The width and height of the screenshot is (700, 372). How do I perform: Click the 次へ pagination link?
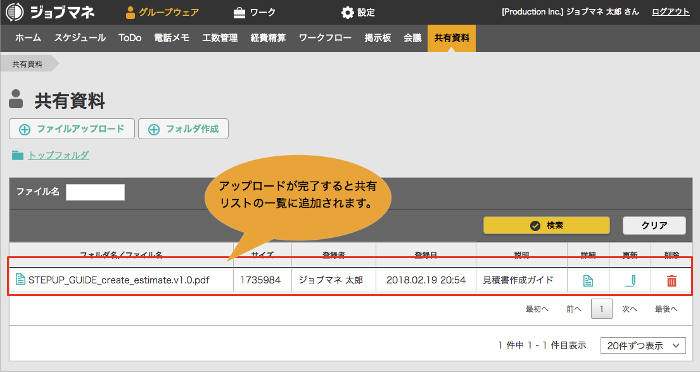click(x=629, y=309)
